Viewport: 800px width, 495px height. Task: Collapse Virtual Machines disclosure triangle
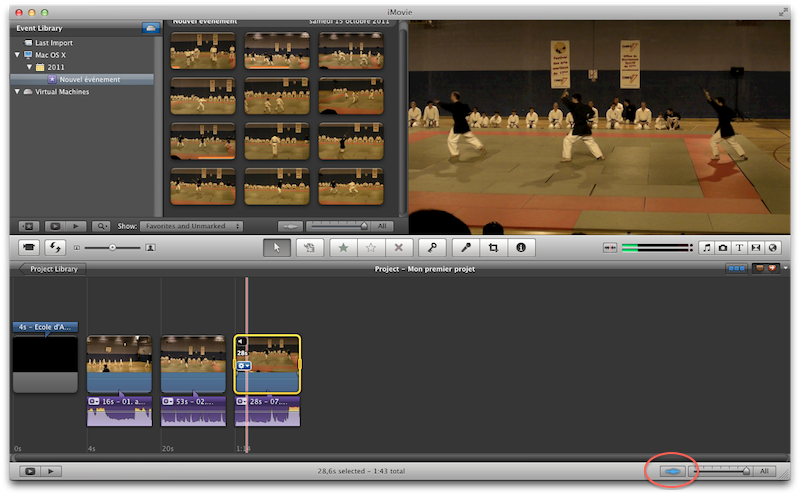(x=17, y=91)
